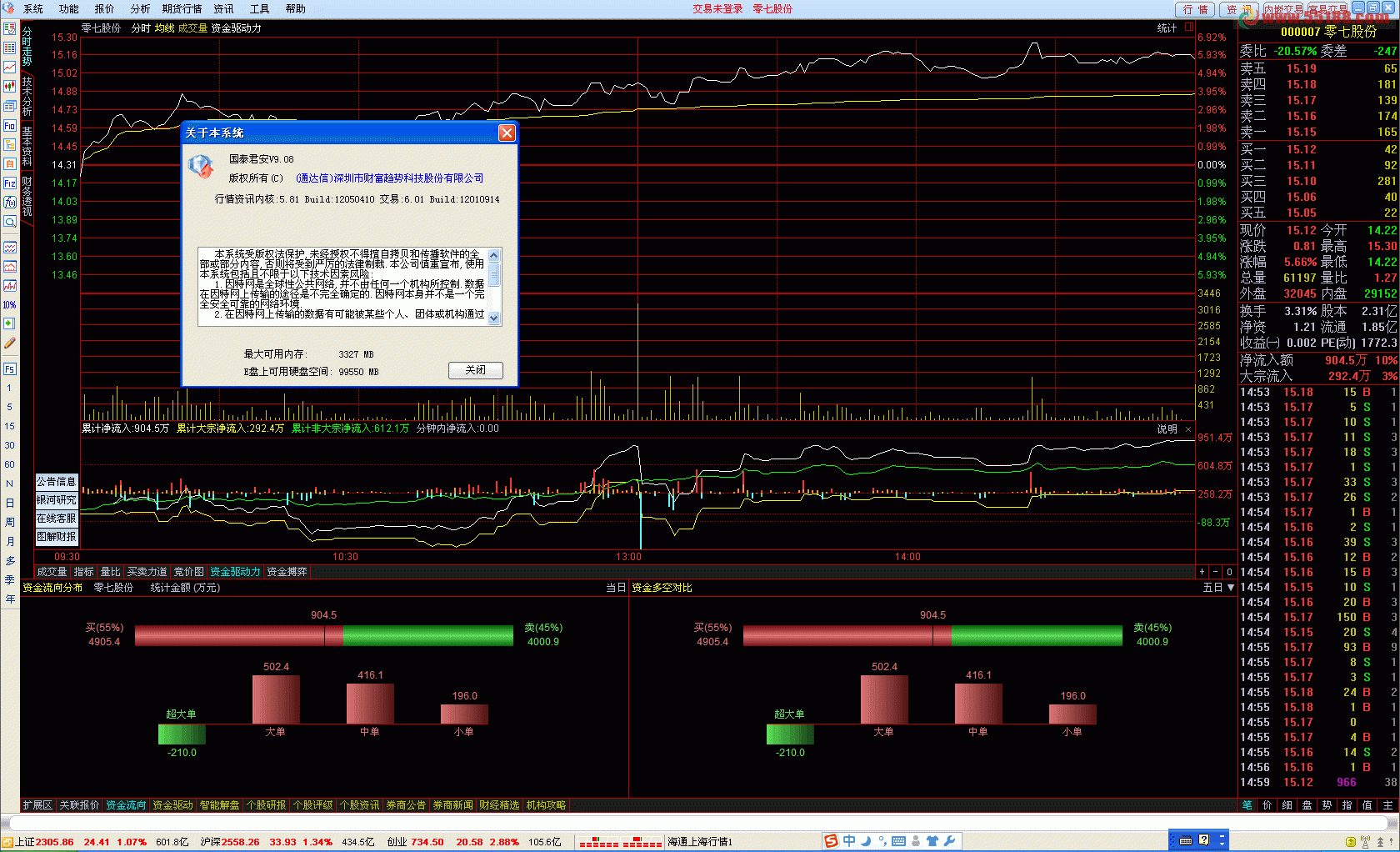The width and height of the screenshot is (1400, 852).
Task: Select the 30-minute period option
Action: pos(10,445)
